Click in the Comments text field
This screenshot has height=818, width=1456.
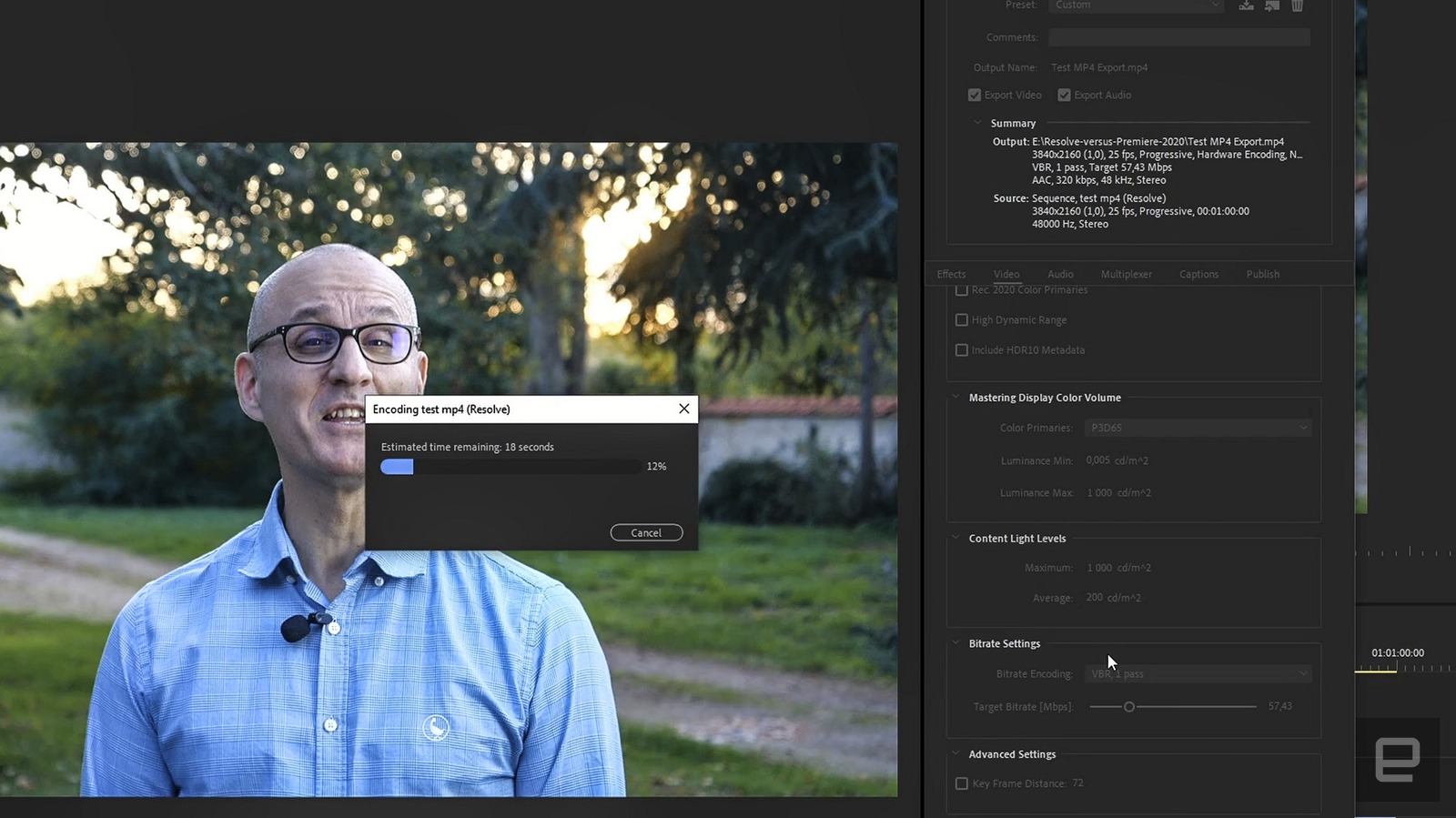pos(1178,37)
